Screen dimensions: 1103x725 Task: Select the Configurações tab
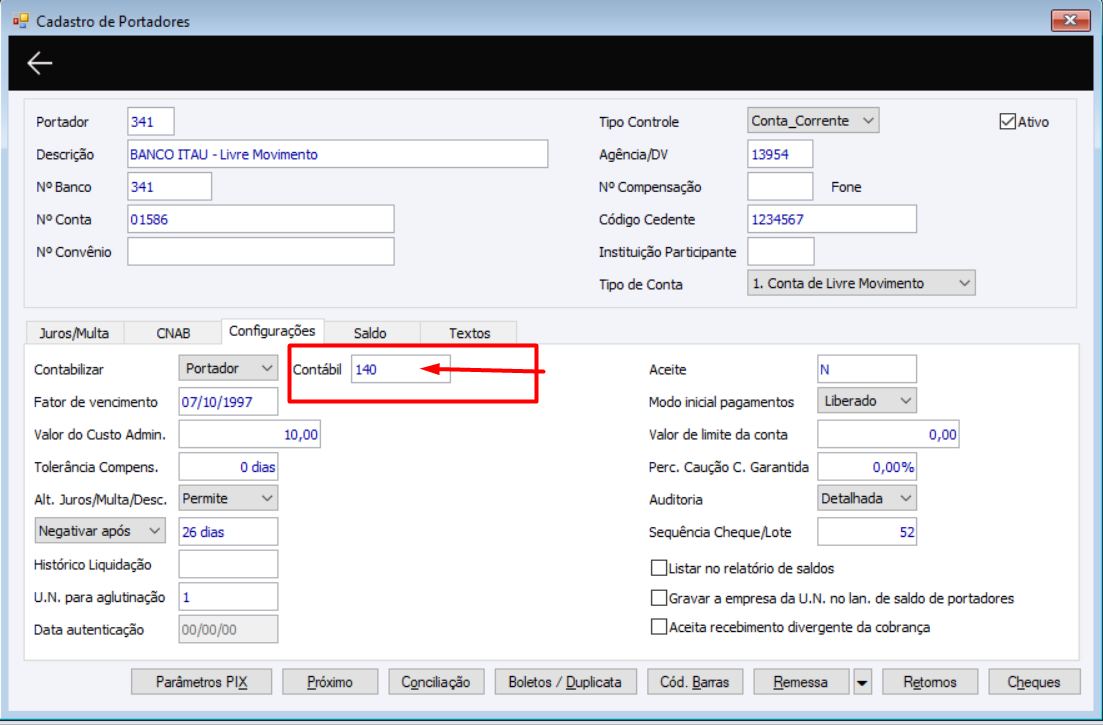click(x=272, y=331)
